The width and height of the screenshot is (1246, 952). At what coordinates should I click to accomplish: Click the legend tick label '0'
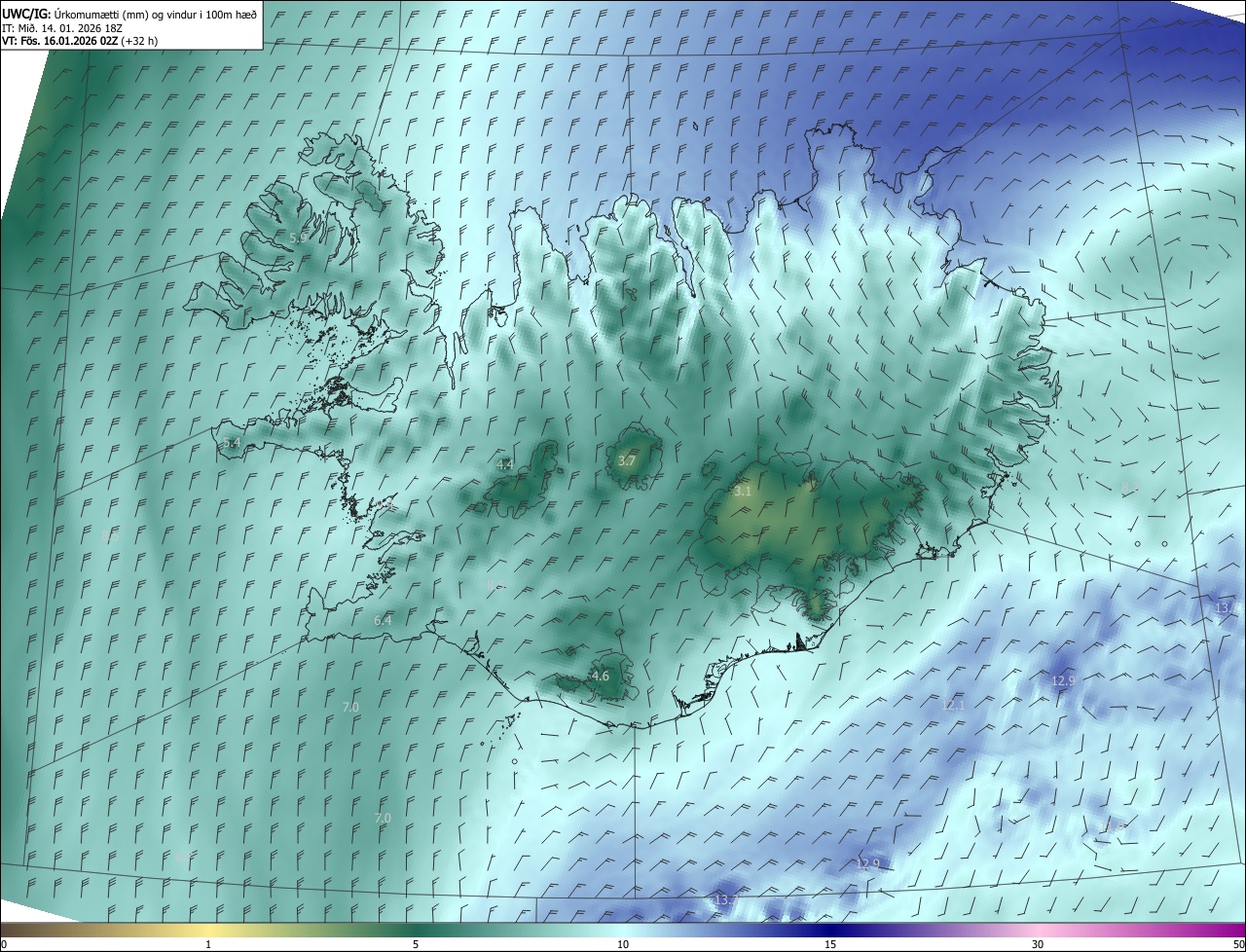4,945
